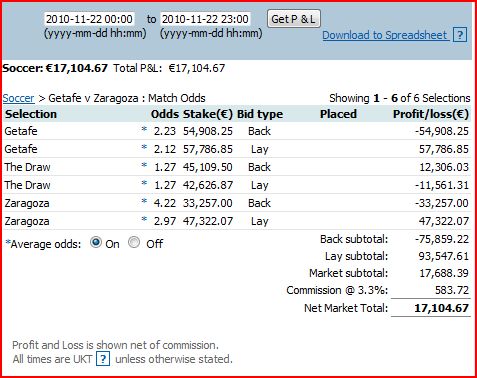
Task: Click the Profit/loss(€) column header
Action: pos(431,114)
